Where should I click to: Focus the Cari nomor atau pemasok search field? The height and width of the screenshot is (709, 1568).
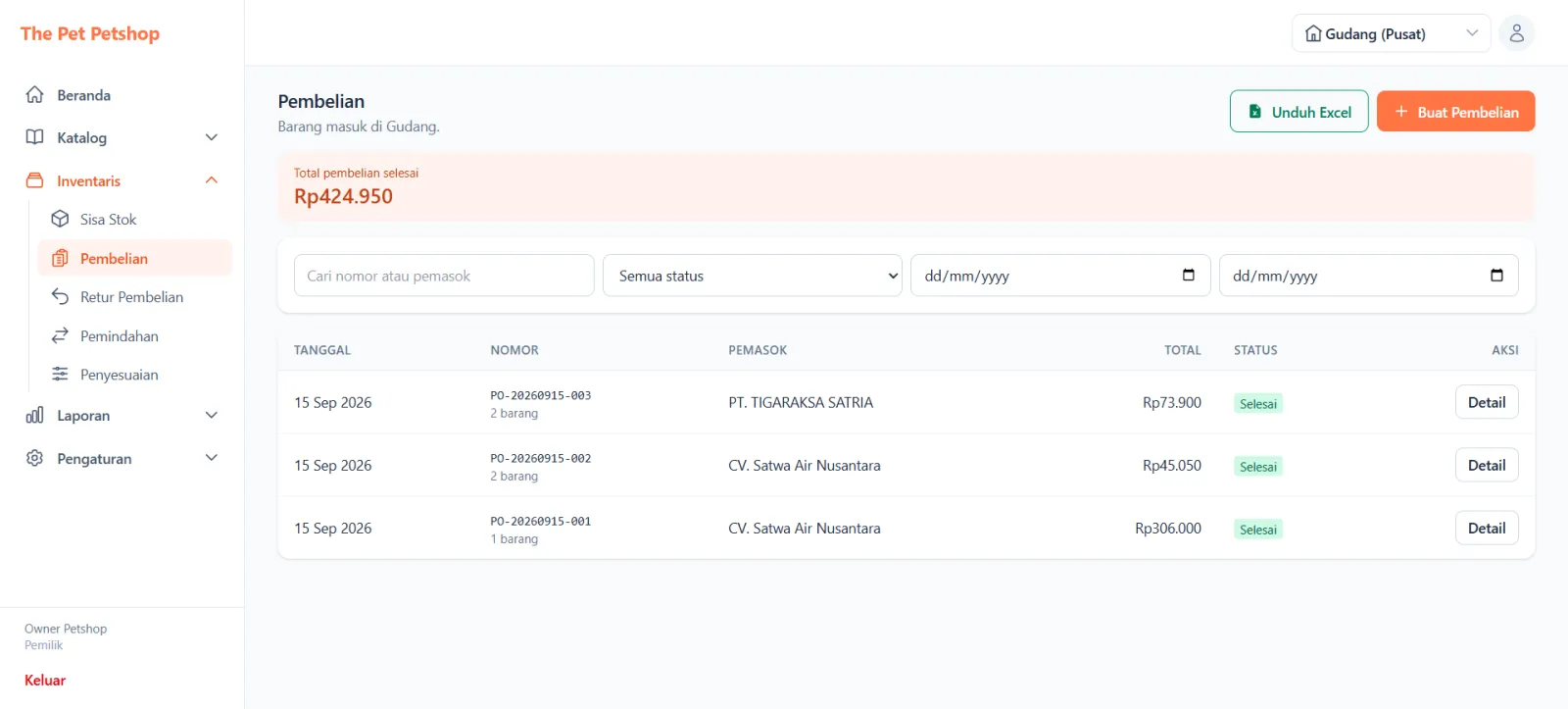(444, 276)
